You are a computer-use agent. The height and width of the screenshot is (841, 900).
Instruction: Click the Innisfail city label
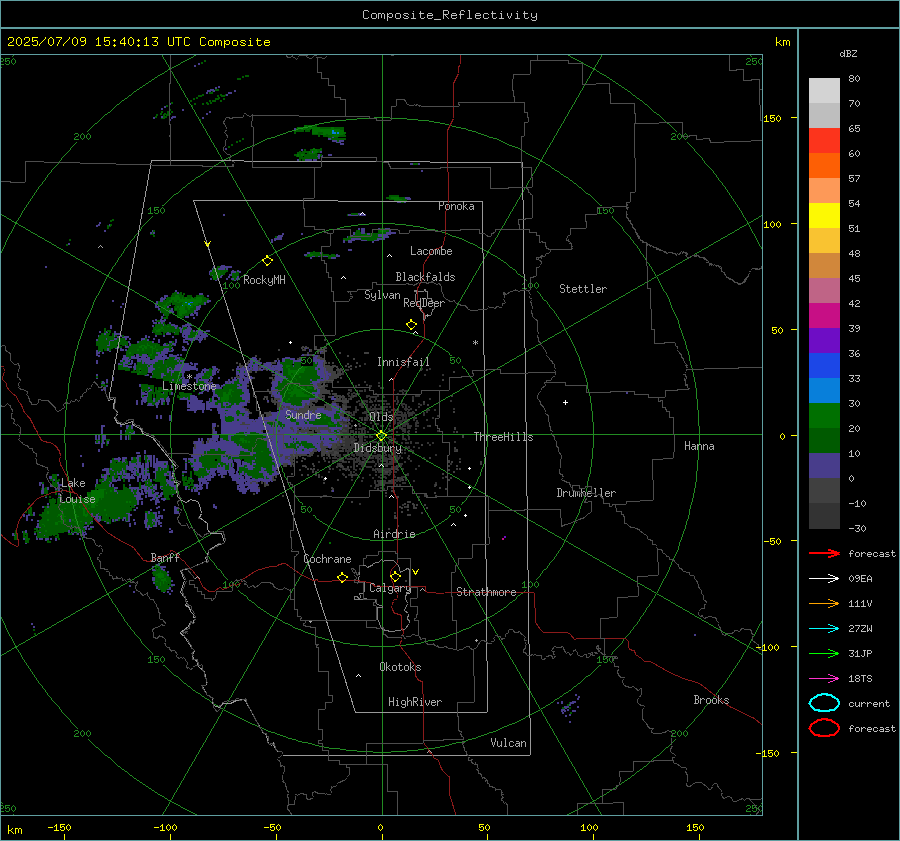coord(403,362)
